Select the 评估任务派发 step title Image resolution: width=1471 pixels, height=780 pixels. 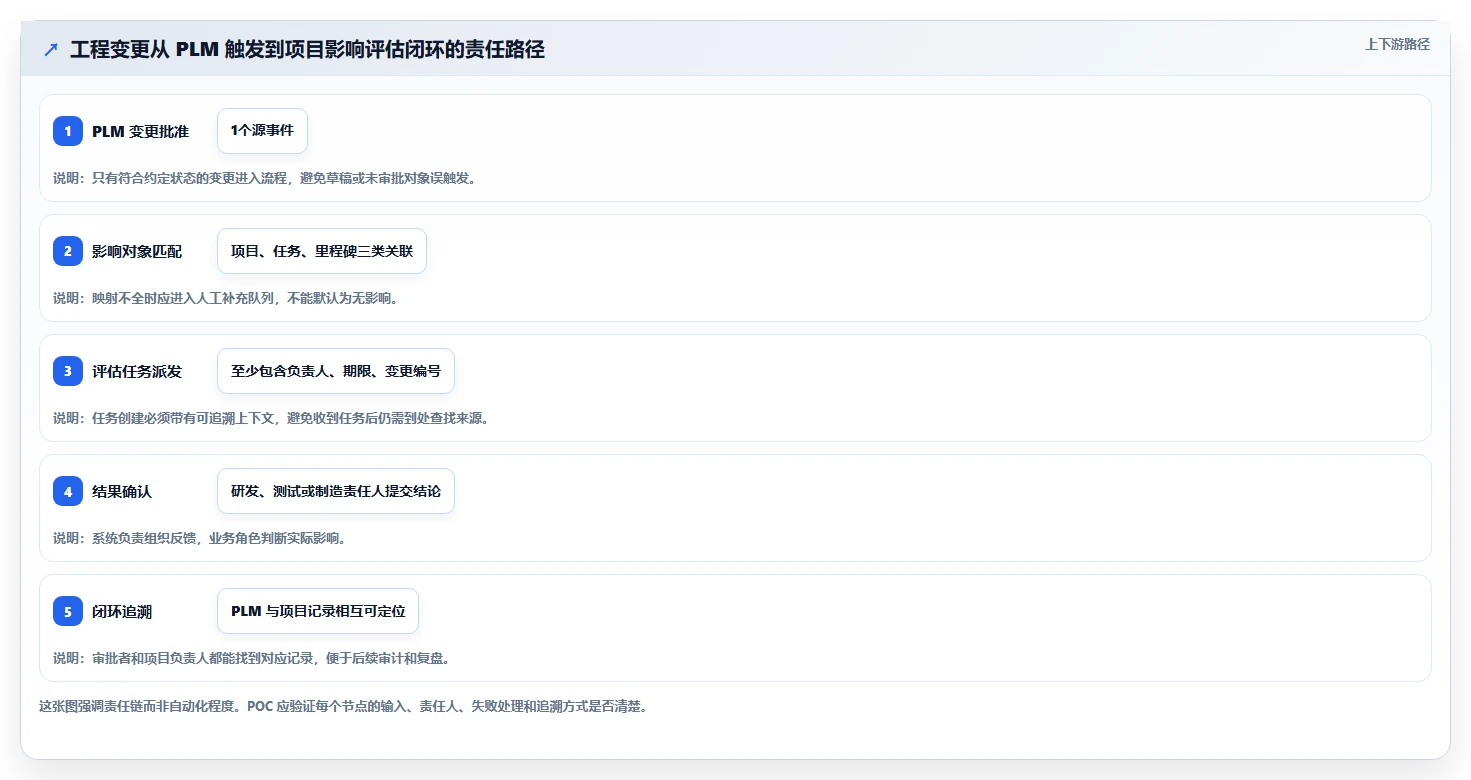coord(137,371)
